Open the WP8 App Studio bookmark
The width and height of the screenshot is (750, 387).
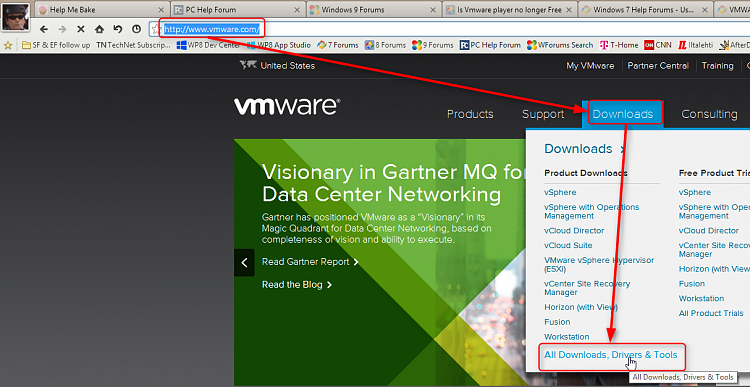click(x=279, y=45)
